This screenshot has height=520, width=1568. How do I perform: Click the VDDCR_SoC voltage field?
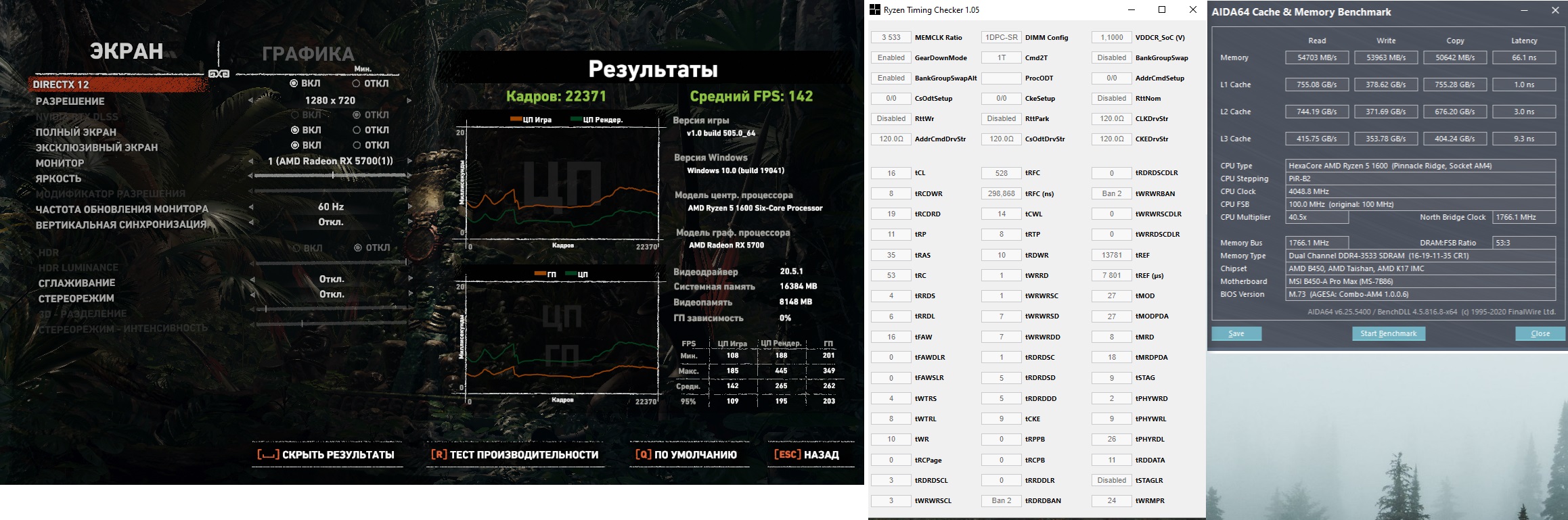(x=1112, y=37)
